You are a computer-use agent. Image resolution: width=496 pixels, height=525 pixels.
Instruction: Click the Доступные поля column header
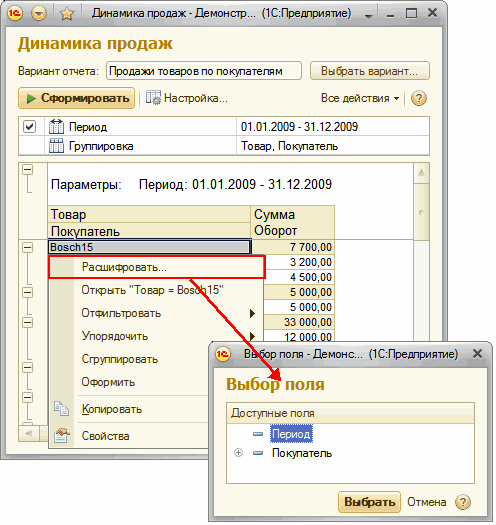click(350, 413)
